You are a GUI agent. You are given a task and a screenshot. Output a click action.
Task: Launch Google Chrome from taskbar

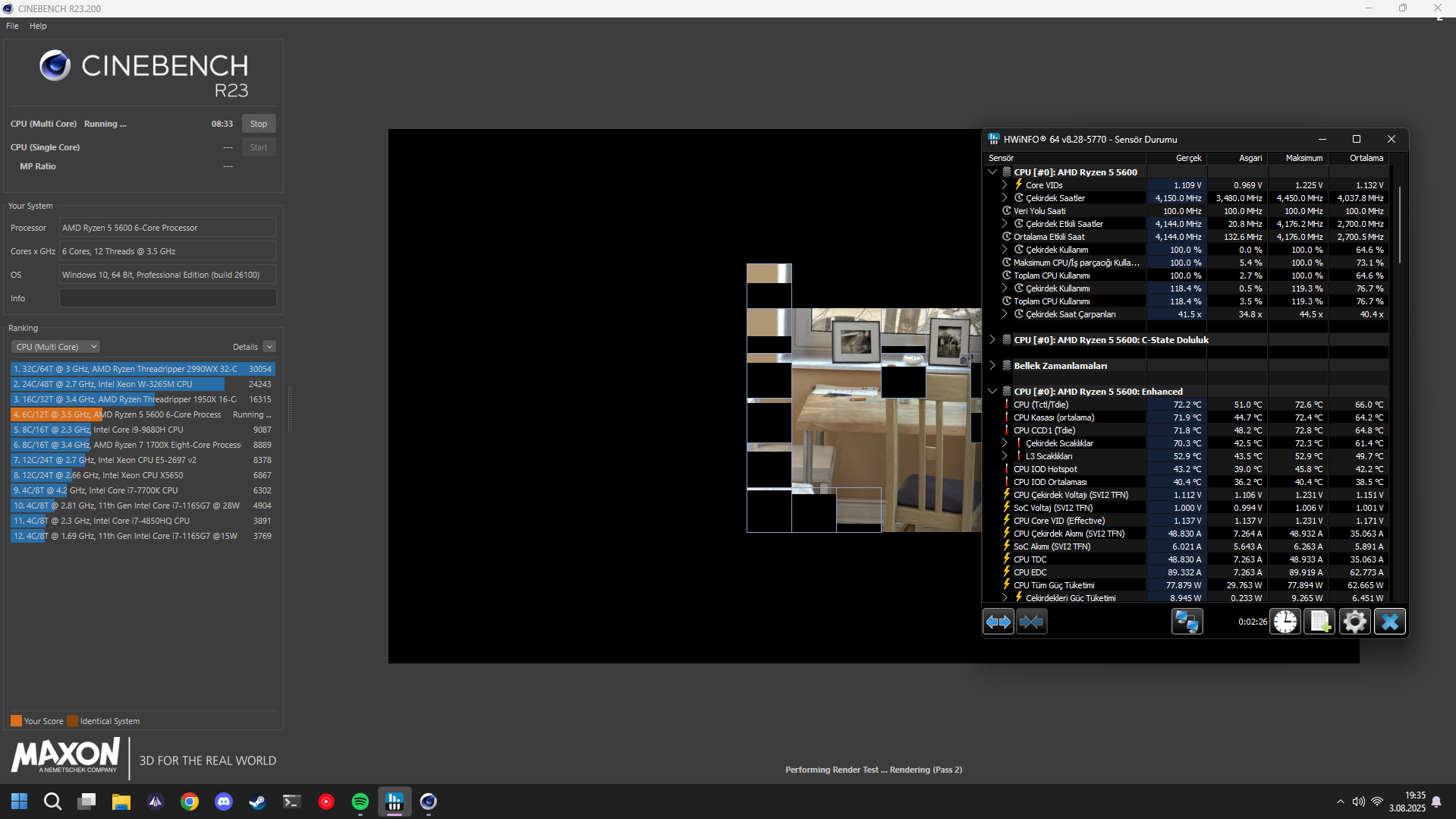(190, 802)
